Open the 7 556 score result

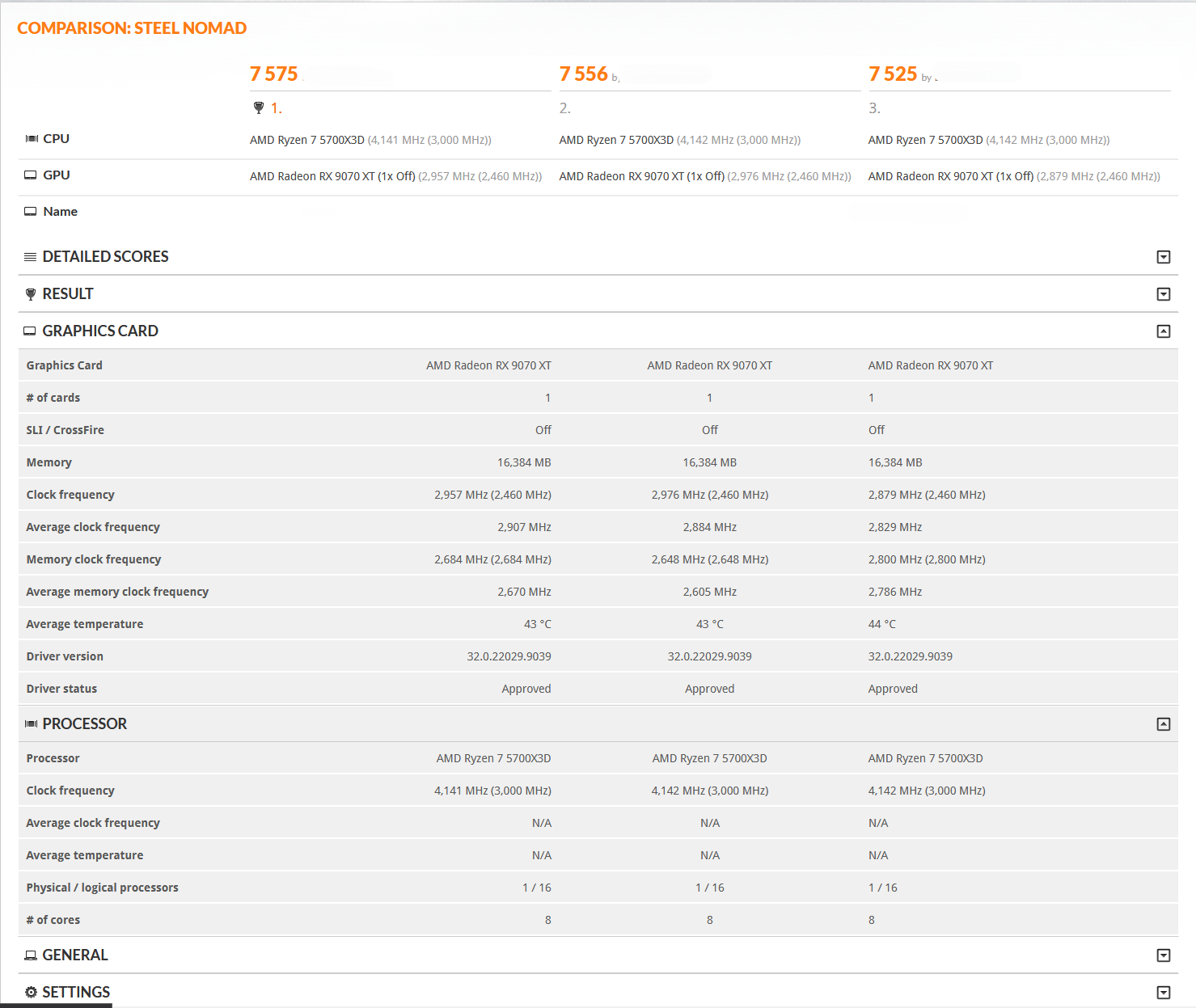[x=583, y=74]
